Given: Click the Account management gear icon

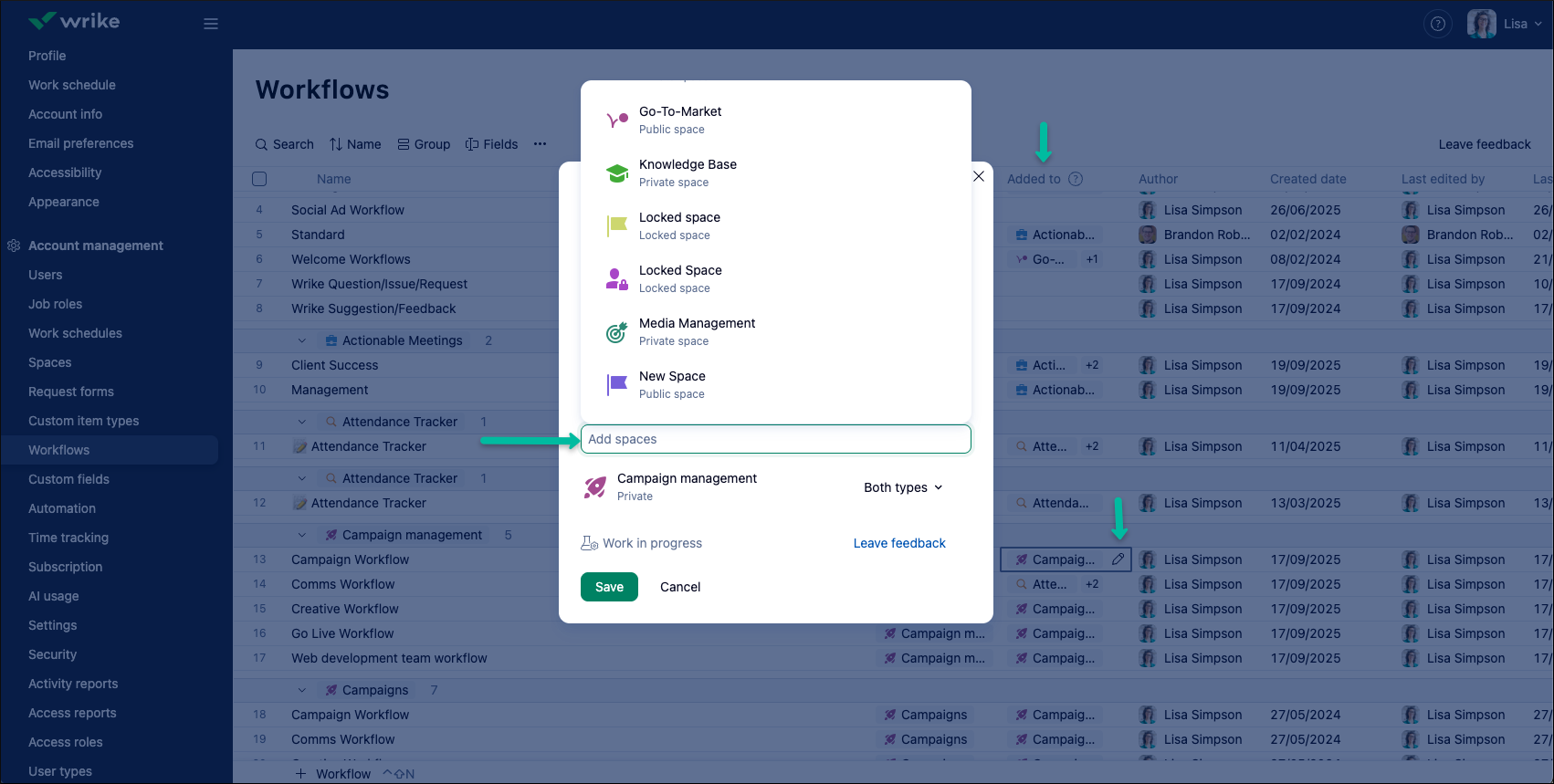Looking at the screenshot, I should 14,246.
